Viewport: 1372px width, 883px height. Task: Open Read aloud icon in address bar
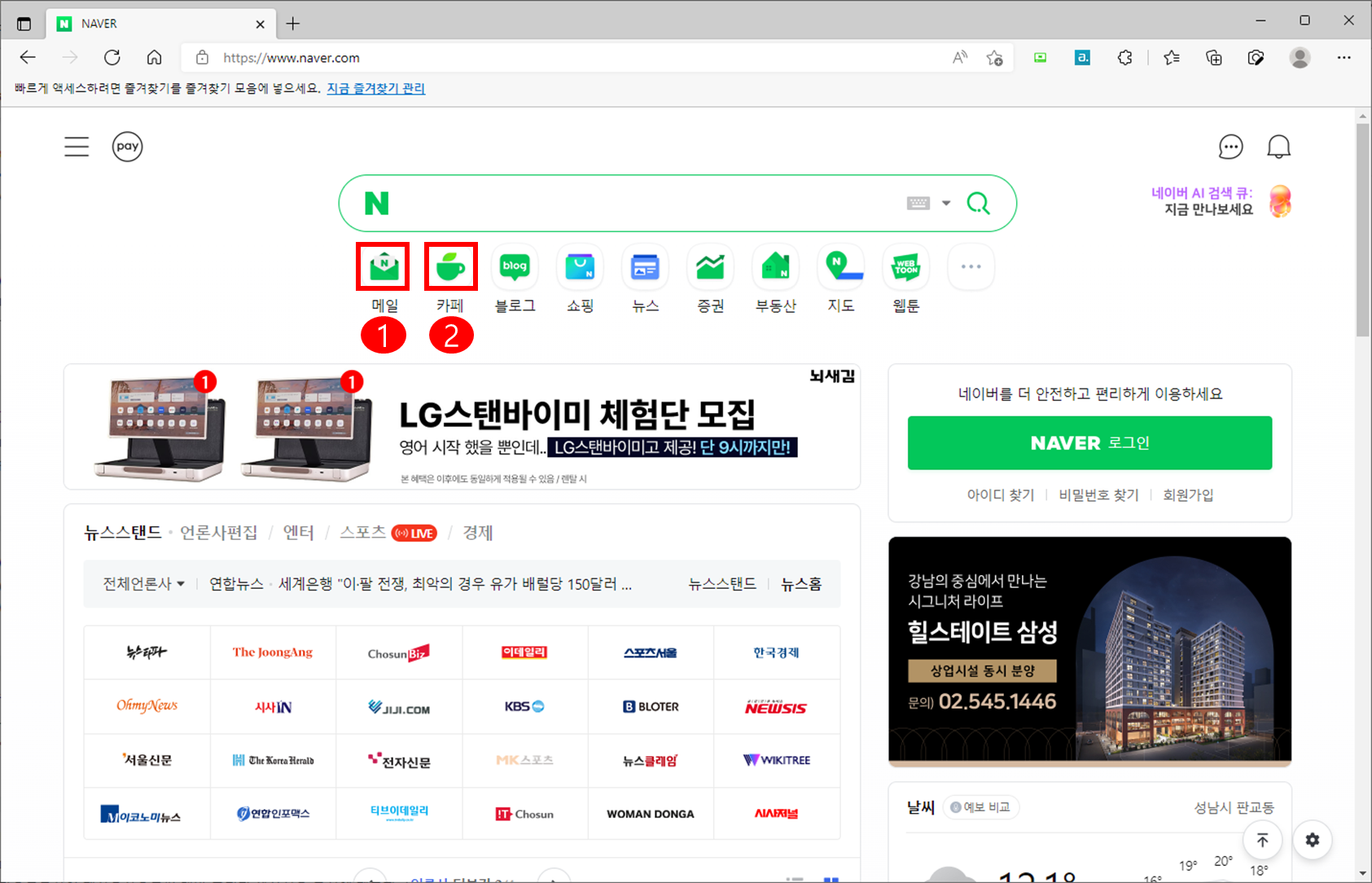point(960,57)
